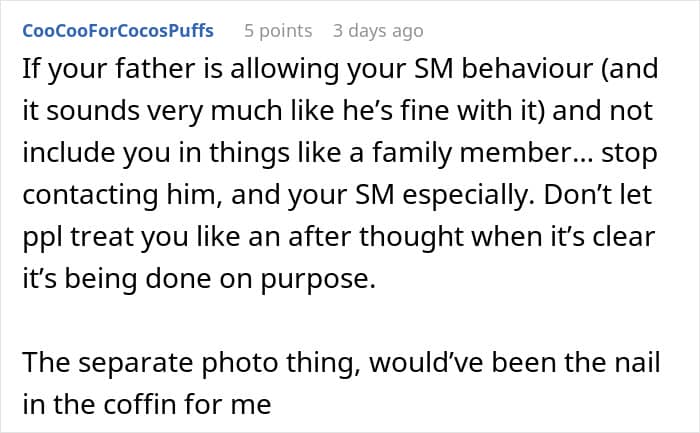Open CooCooForCocosPuffs user profile
Image resolution: width=700 pixels, height=433 pixels.
117,31
